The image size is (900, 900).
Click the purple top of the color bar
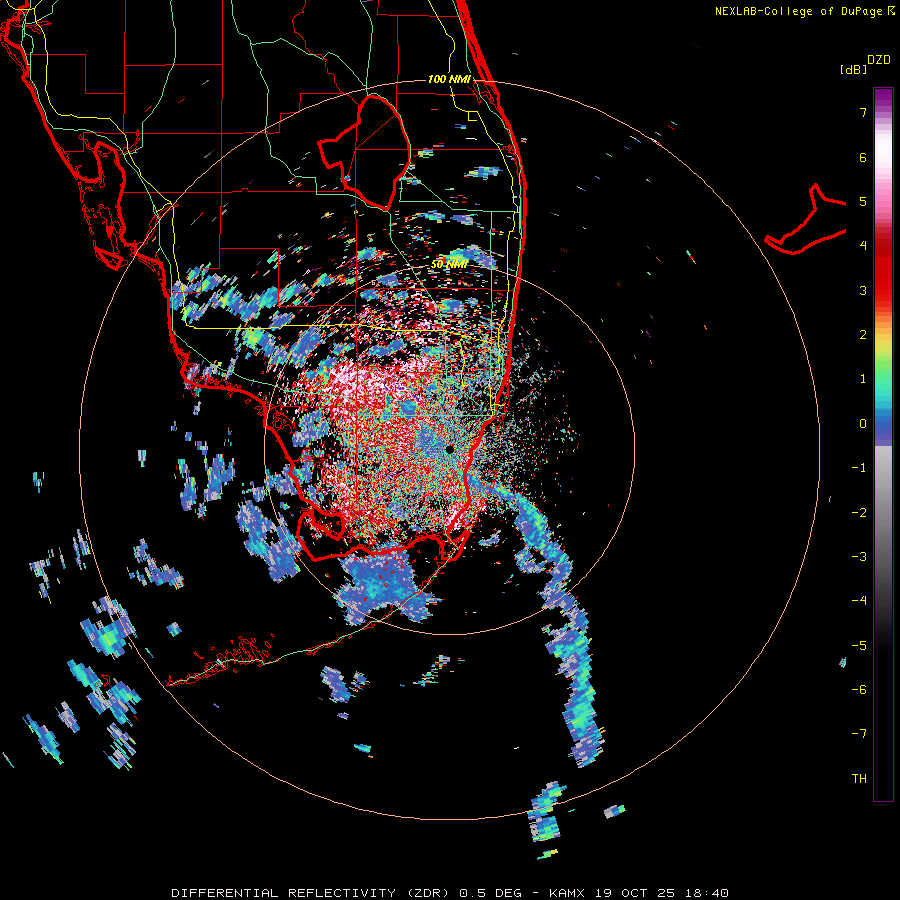pyautogui.click(x=883, y=96)
